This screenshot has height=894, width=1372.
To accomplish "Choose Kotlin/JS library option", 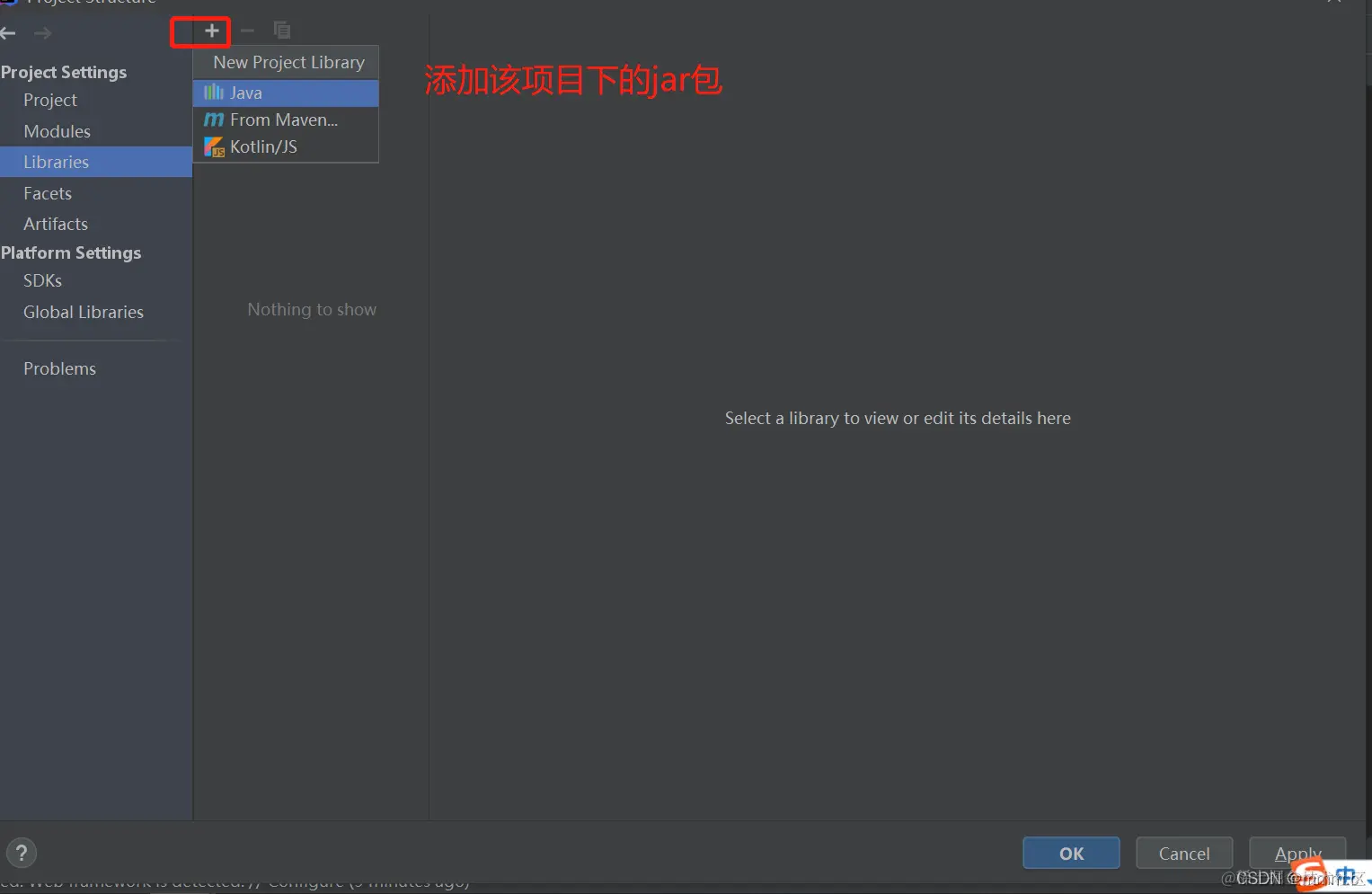I will [286, 146].
